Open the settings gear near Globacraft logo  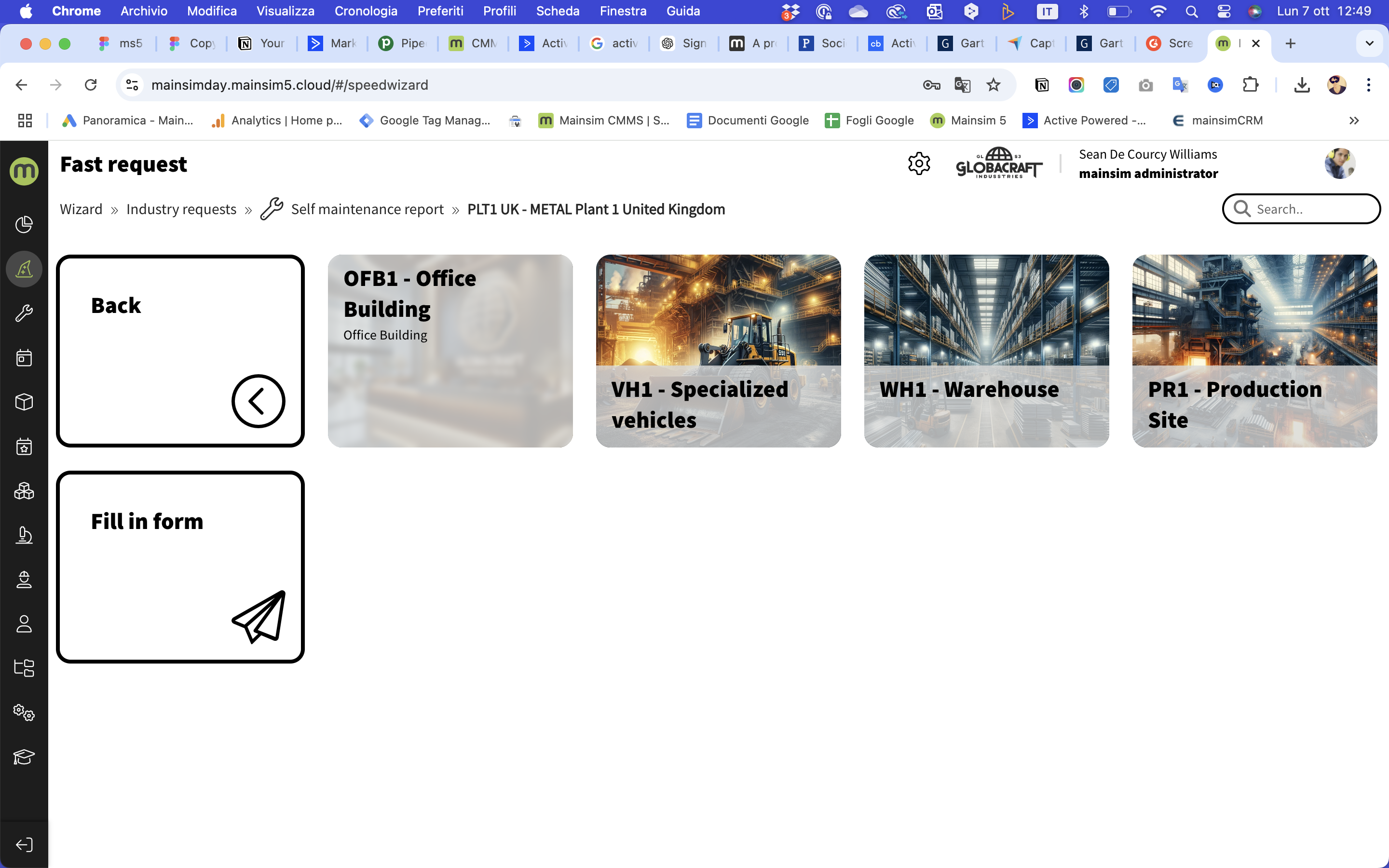click(919, 164)
